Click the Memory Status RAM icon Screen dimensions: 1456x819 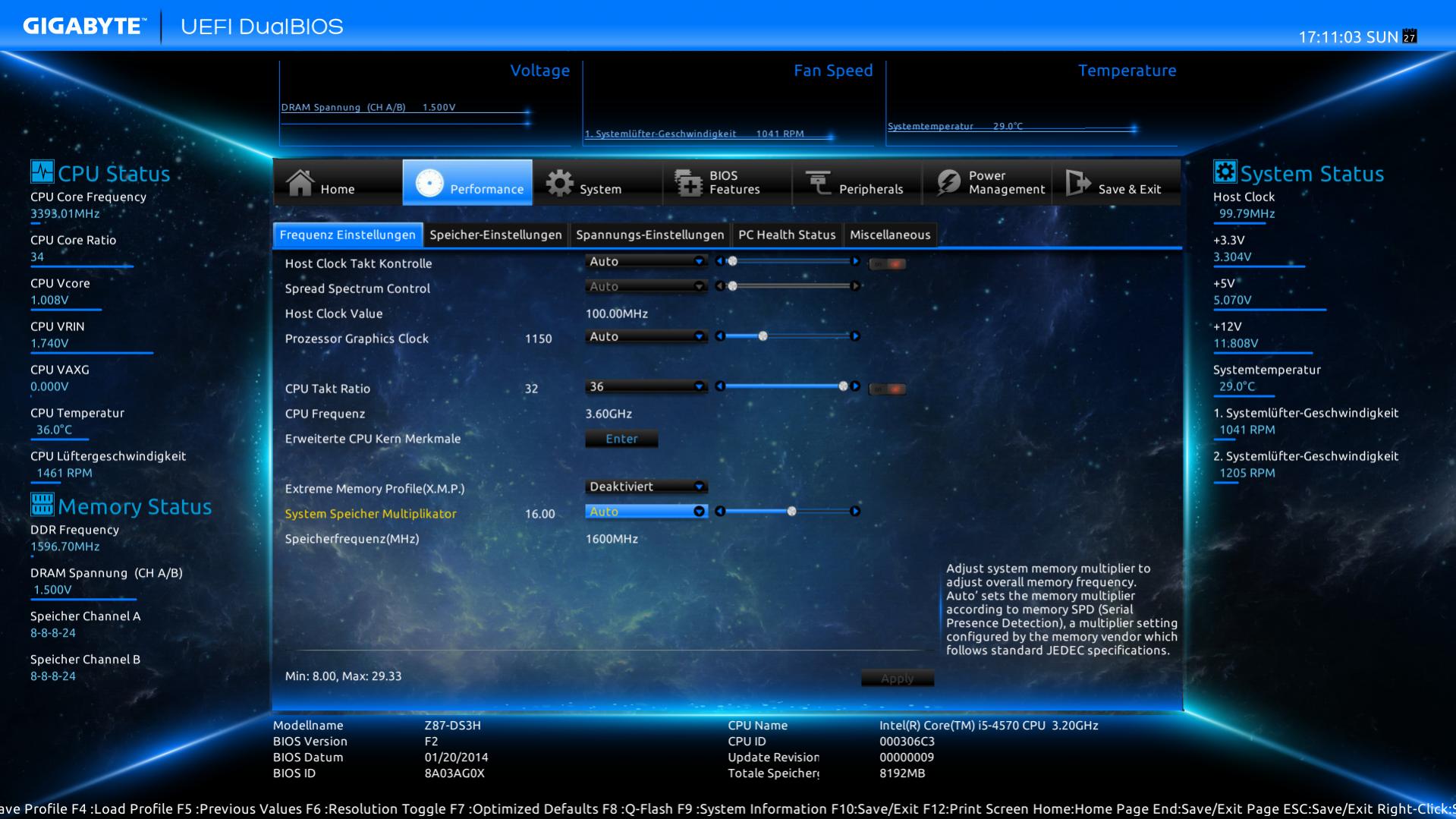click(x=42, y=504)
